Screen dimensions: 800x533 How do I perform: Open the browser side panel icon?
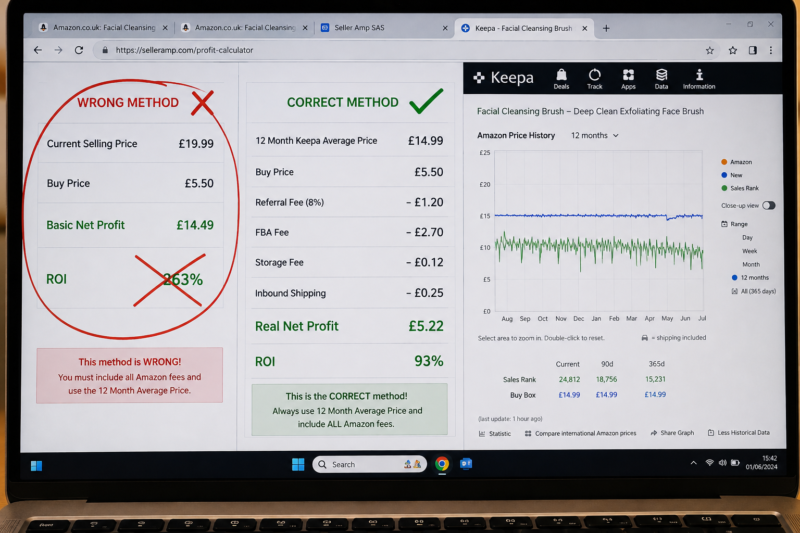[x=752, y=50]
